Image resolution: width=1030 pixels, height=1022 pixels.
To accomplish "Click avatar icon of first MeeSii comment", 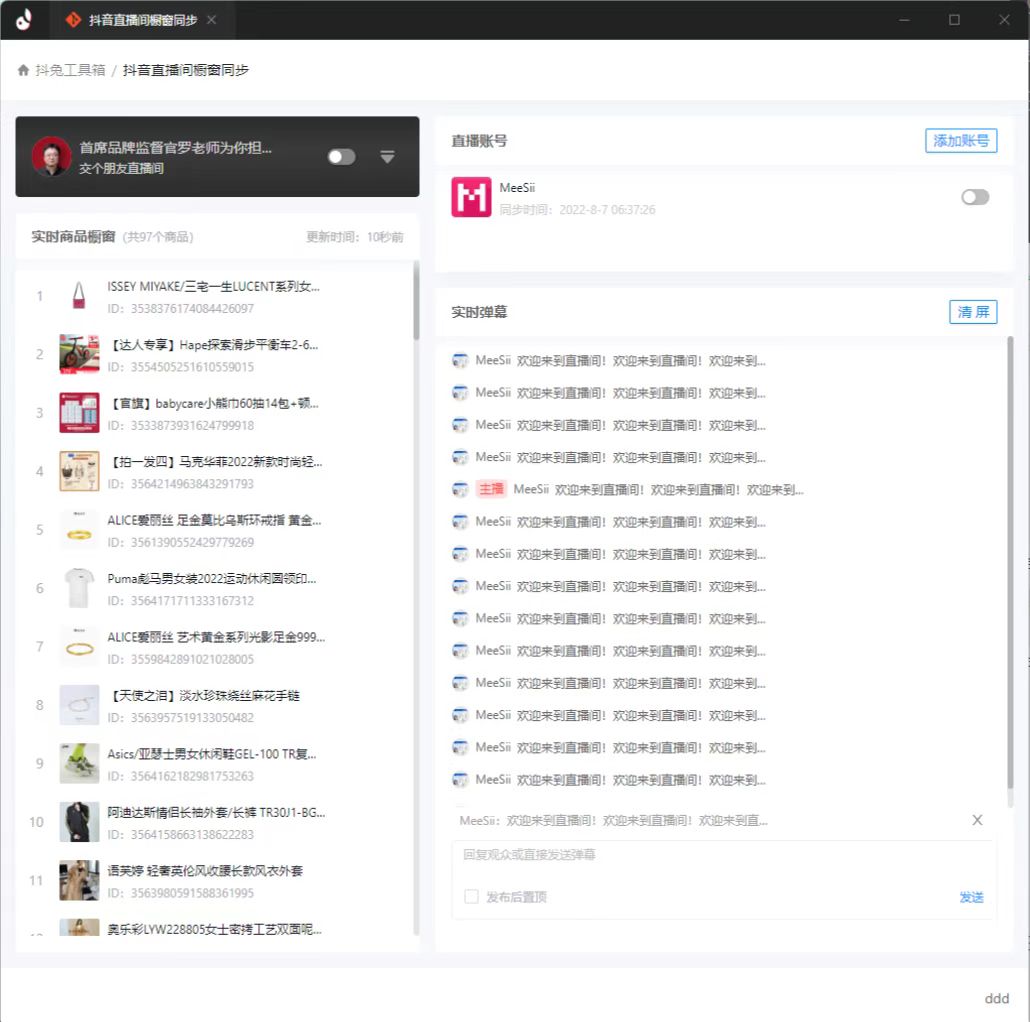I will tap(460, 361).
